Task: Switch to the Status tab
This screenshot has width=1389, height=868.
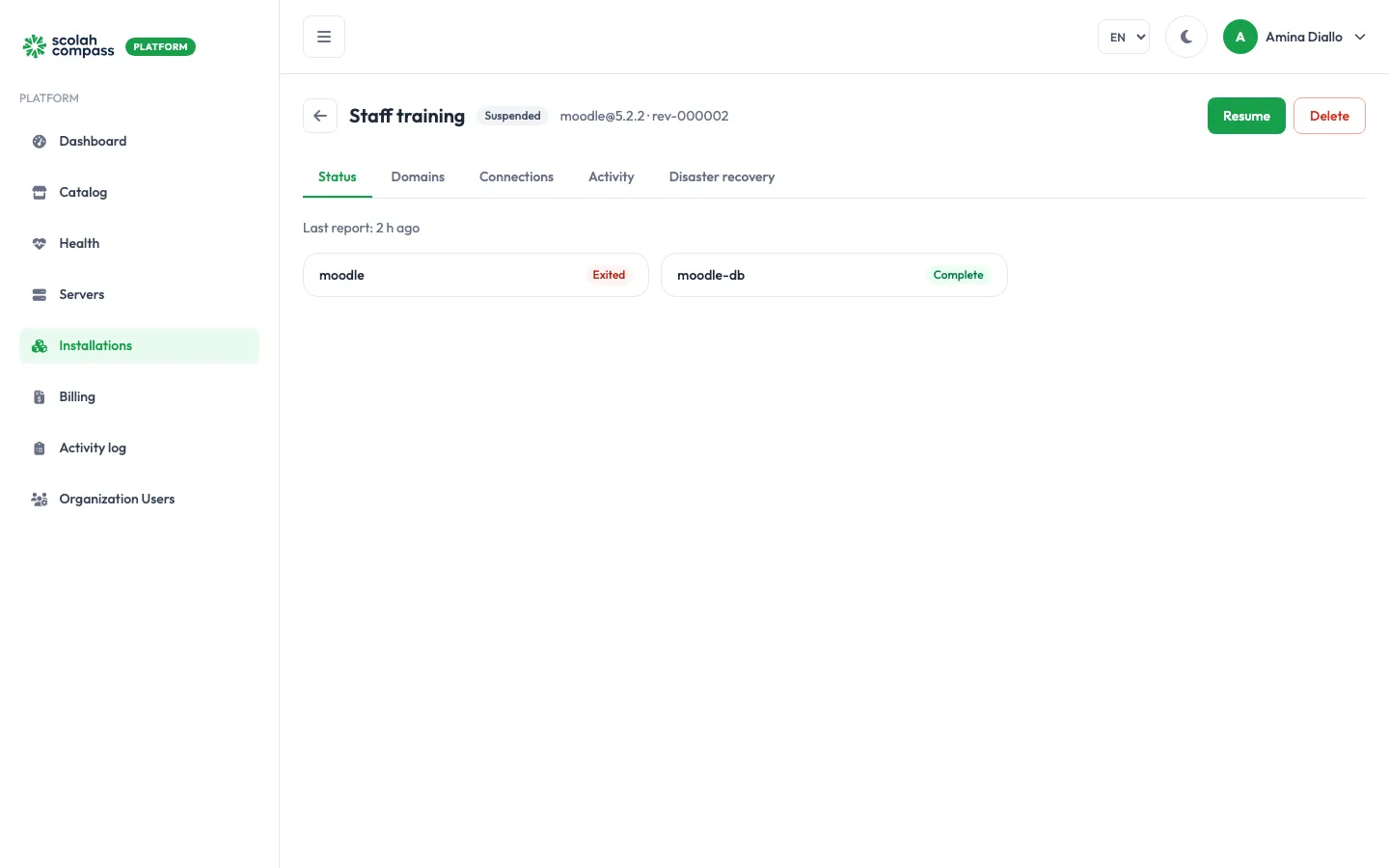Action: (338, 177)
